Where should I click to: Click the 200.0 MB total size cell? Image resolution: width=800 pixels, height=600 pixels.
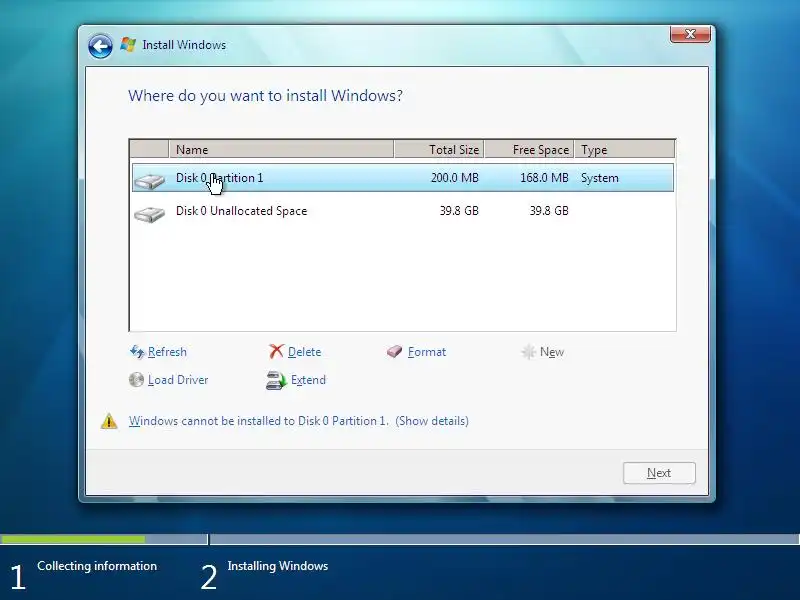[x=455, y=178]
